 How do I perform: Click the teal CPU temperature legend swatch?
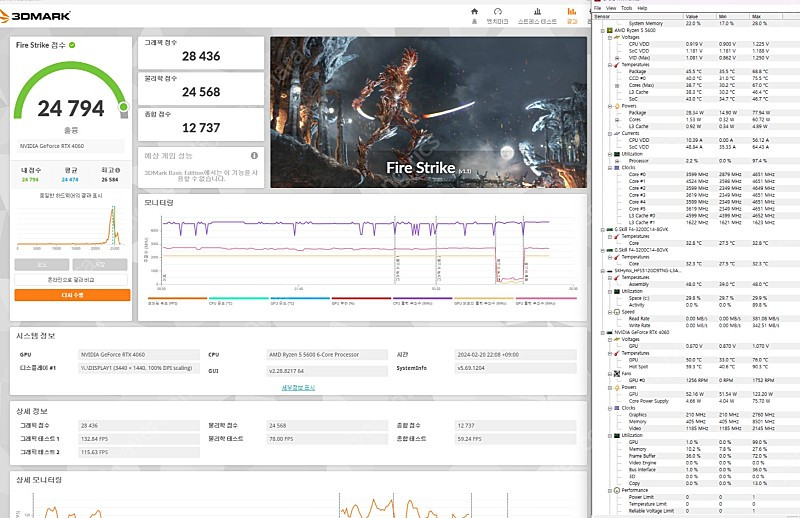click(239, 298)
